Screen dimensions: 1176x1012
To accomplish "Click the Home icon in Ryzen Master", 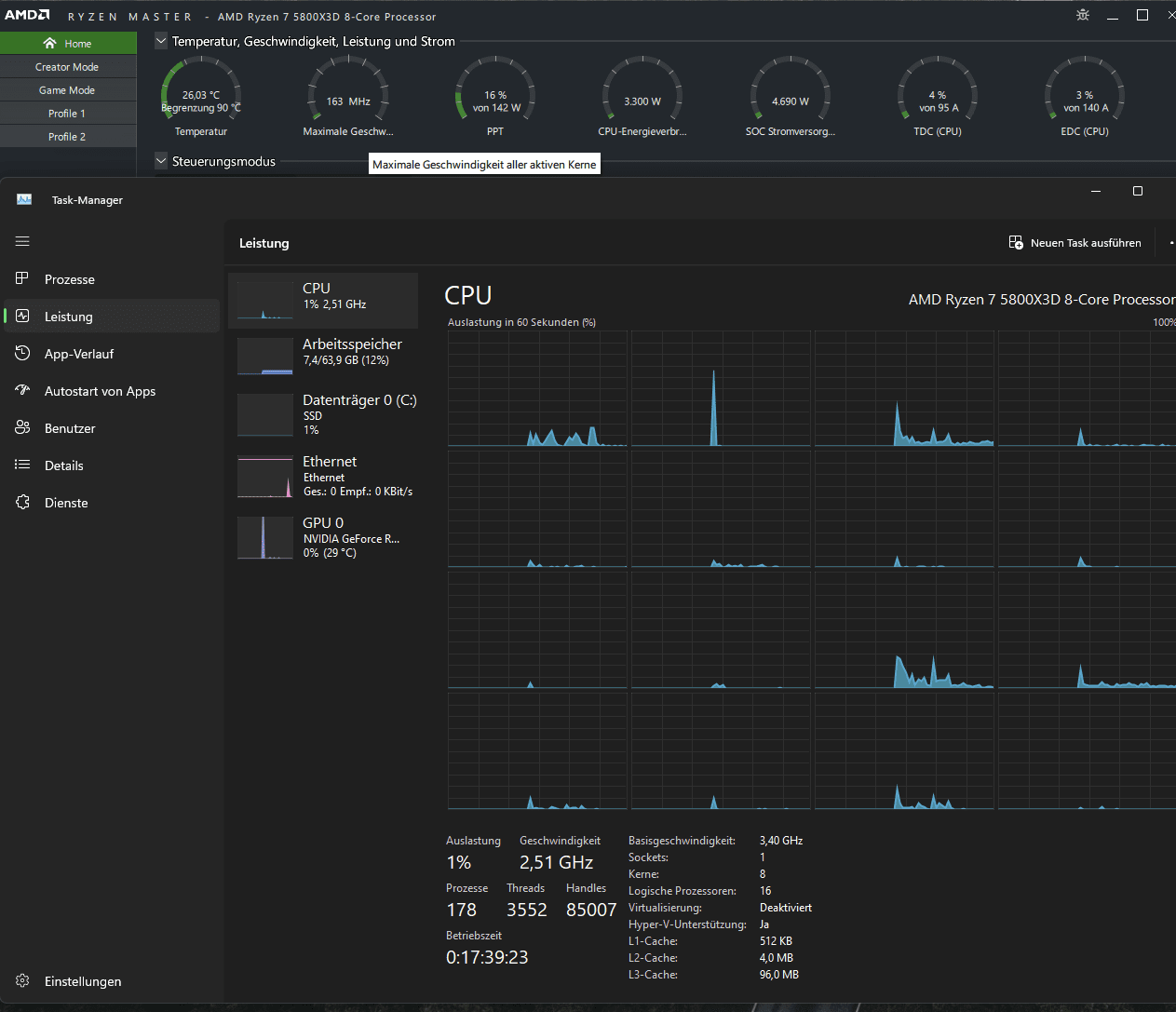I will click(50, 43).
